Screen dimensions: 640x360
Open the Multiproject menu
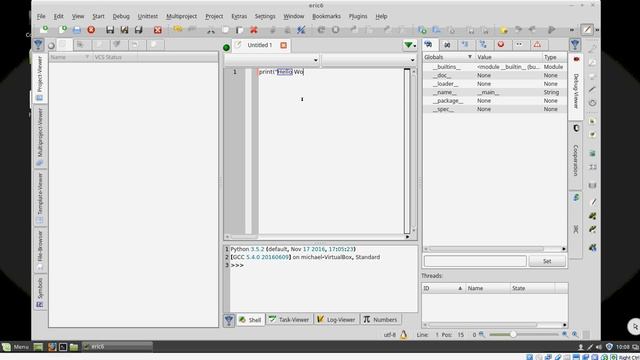[x=181, y=16]
